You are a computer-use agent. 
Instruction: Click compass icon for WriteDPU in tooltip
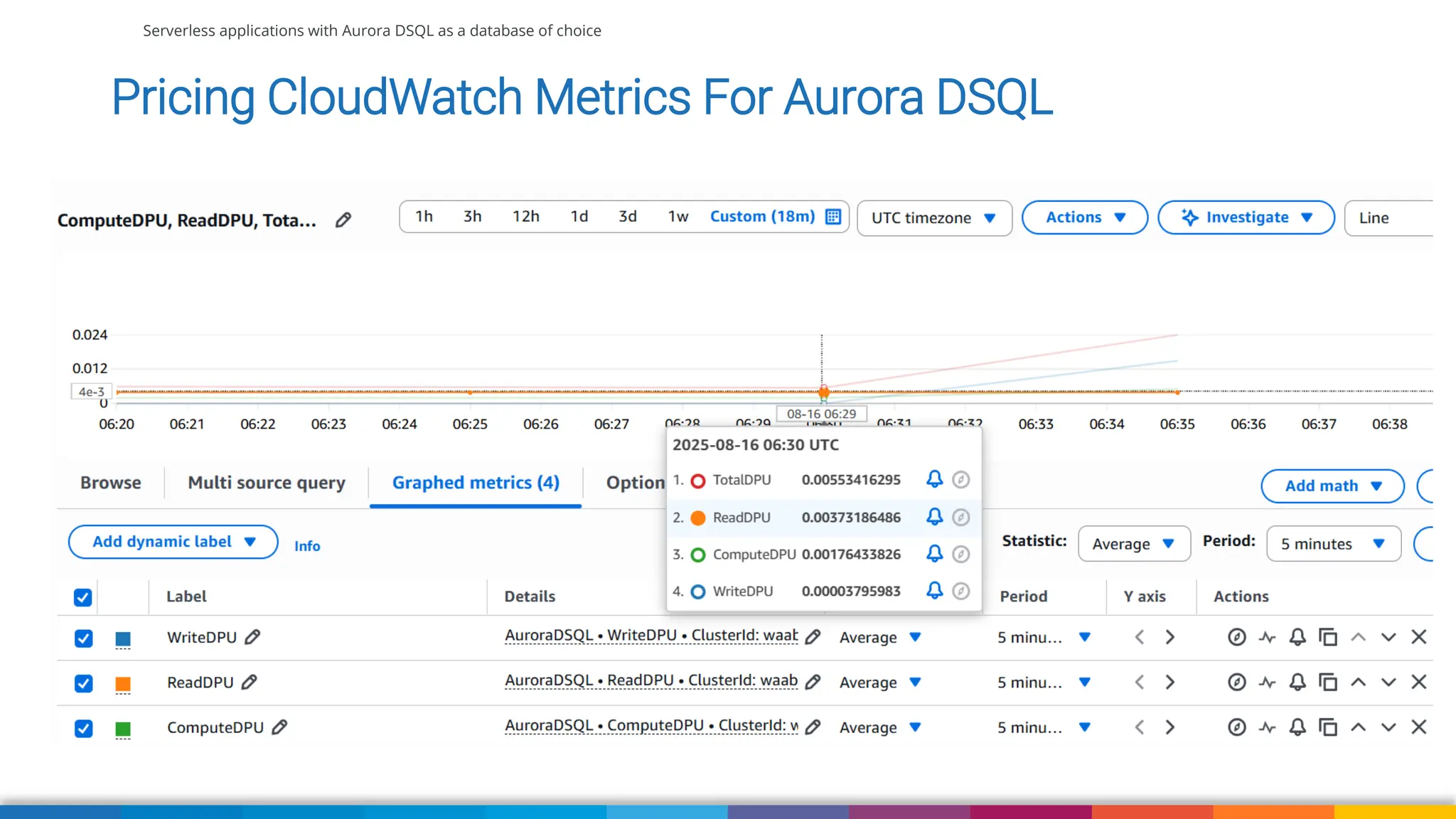pyautogui.click(x=960, y=591)
